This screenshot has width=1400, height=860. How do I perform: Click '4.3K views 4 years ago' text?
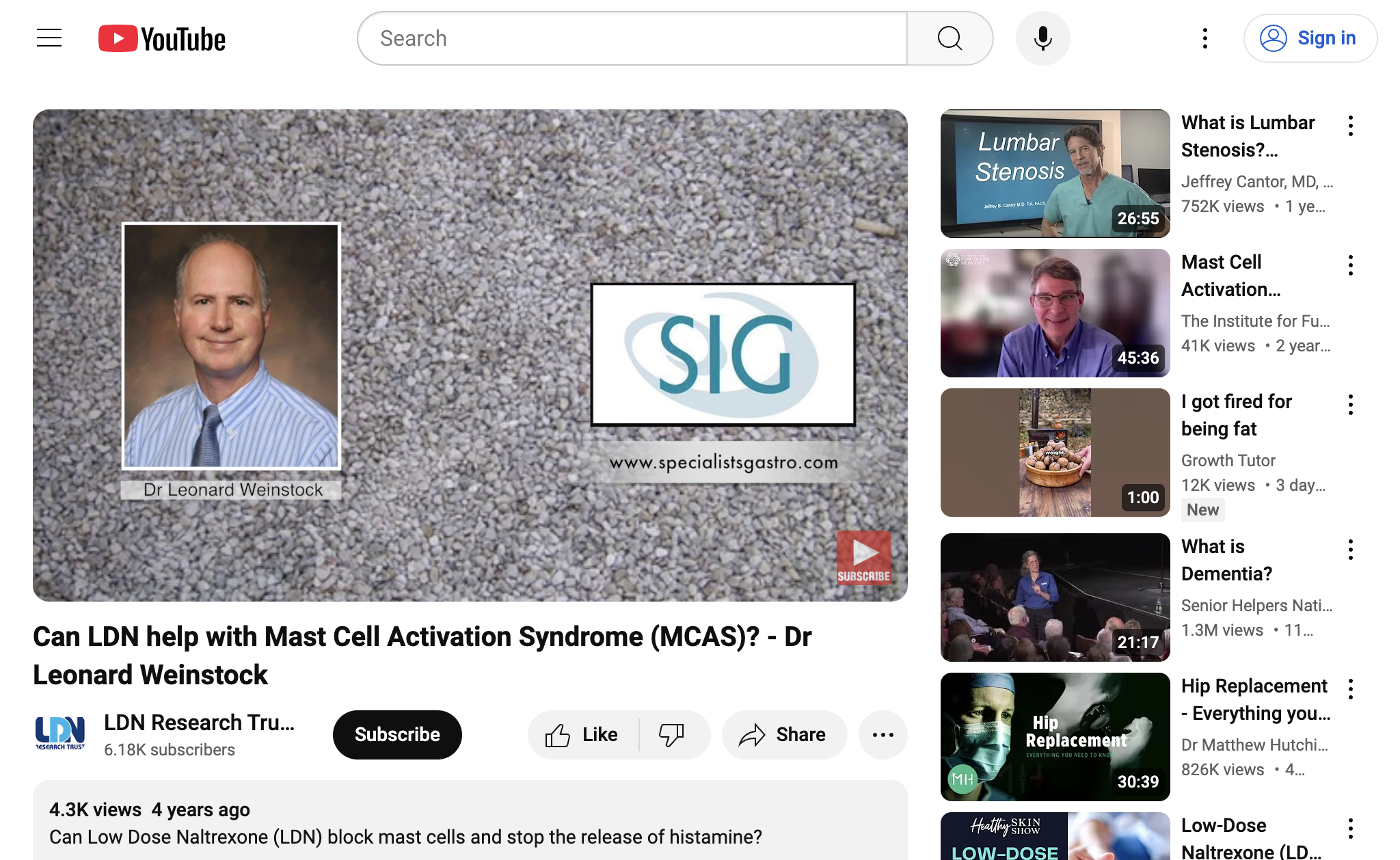[149, 810]
